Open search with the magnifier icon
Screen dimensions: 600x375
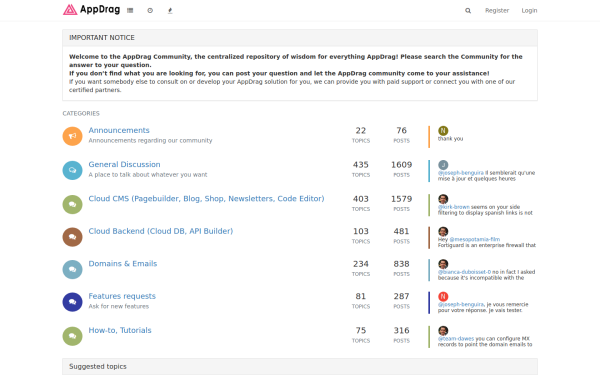(468, 10)
